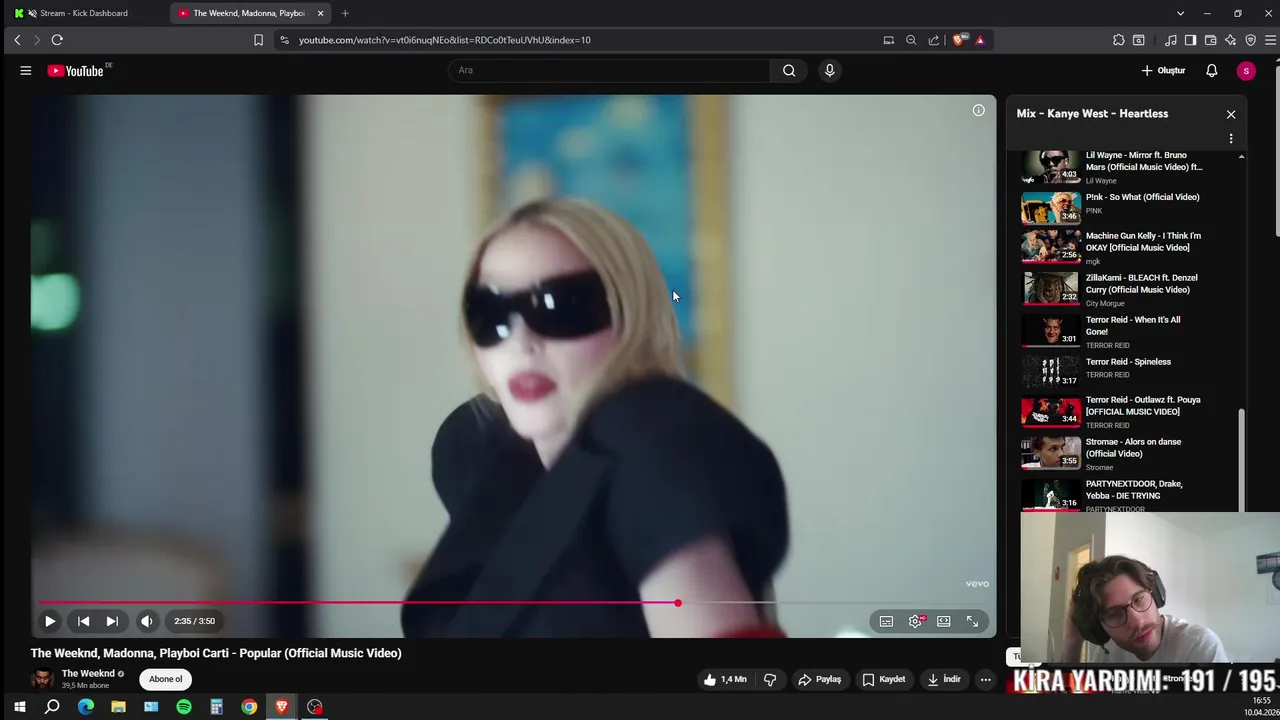
Task: Play Lil Wayne - Mirror from the playlist
Action: point(1128,168)
